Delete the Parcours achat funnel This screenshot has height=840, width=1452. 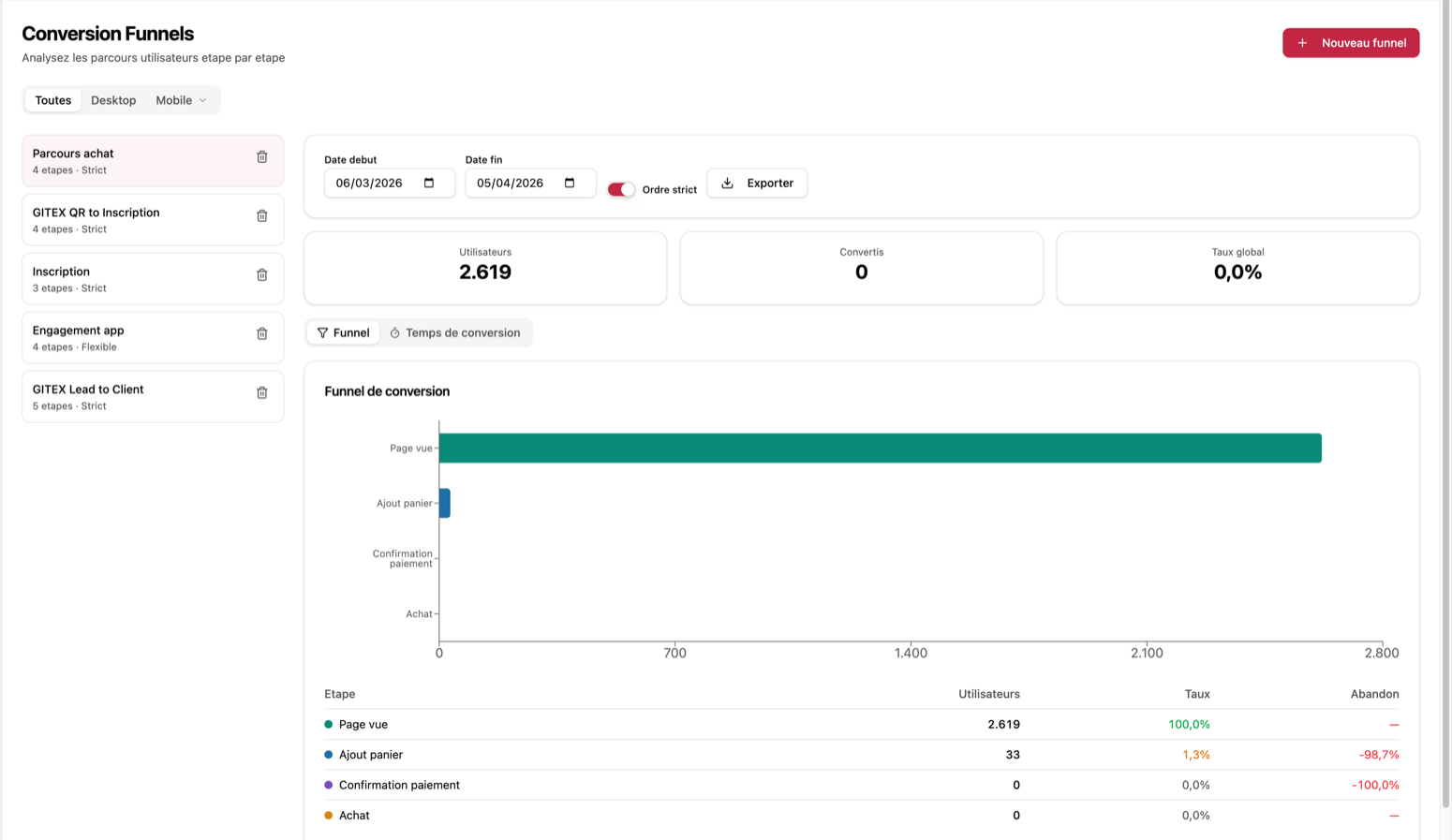click(261, 157)
